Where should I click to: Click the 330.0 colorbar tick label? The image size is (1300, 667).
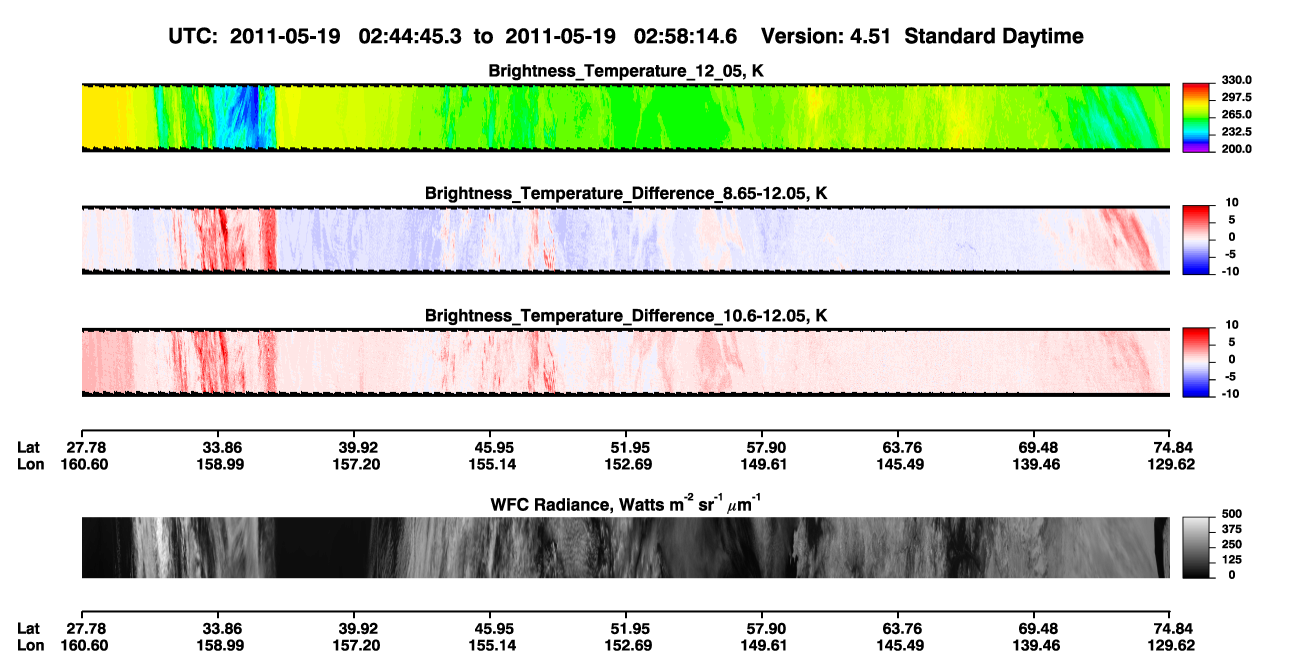(x=1236, y=80)
